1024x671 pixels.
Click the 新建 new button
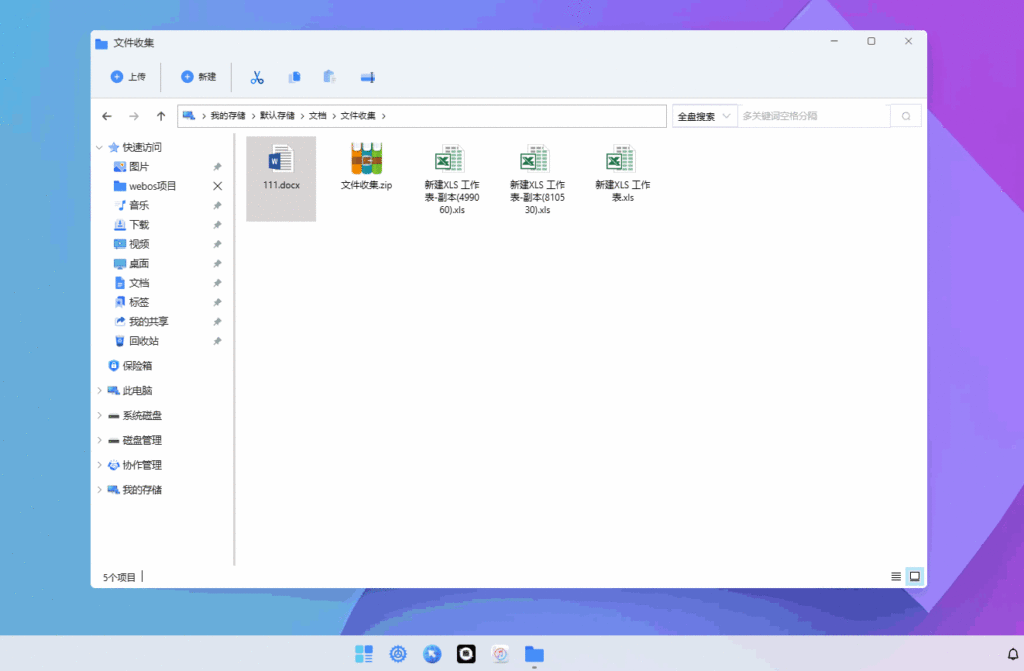[198, 77]
